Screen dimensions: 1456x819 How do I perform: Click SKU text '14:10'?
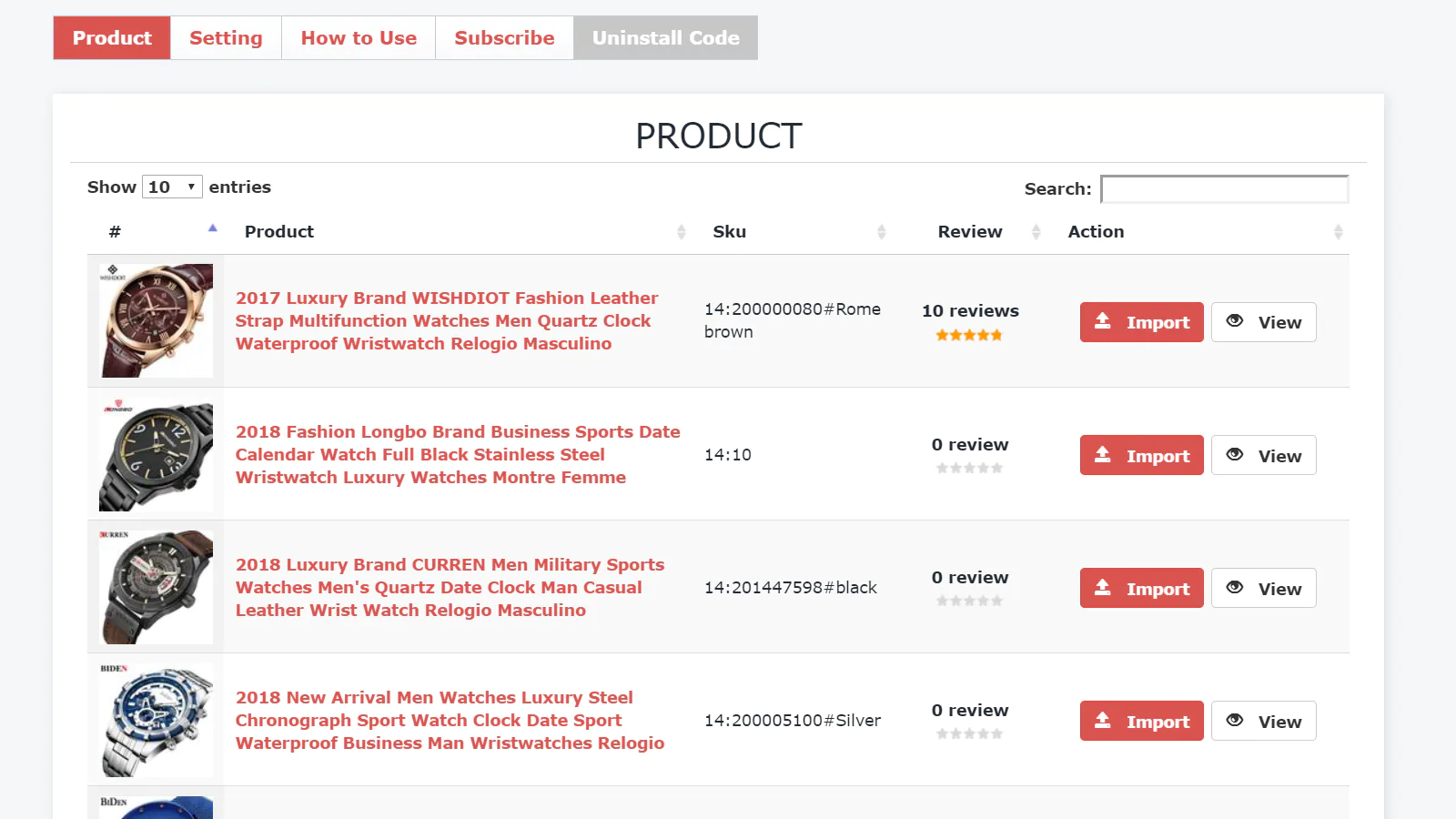tap(728, 454)
